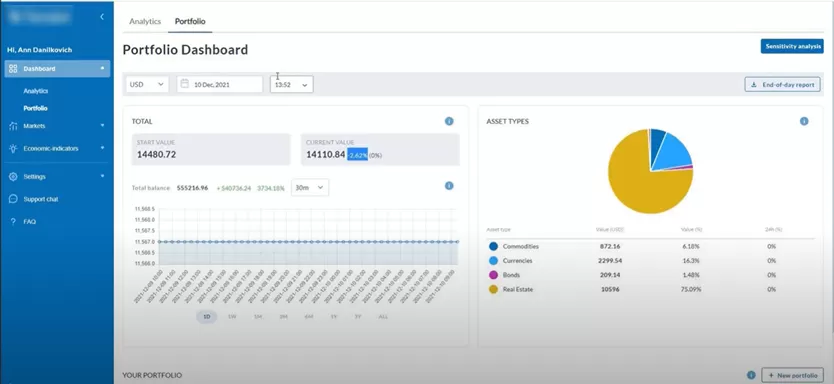The image size is (834, 384).
Task: Click info icon next to New portfolio
Action: 751,375
